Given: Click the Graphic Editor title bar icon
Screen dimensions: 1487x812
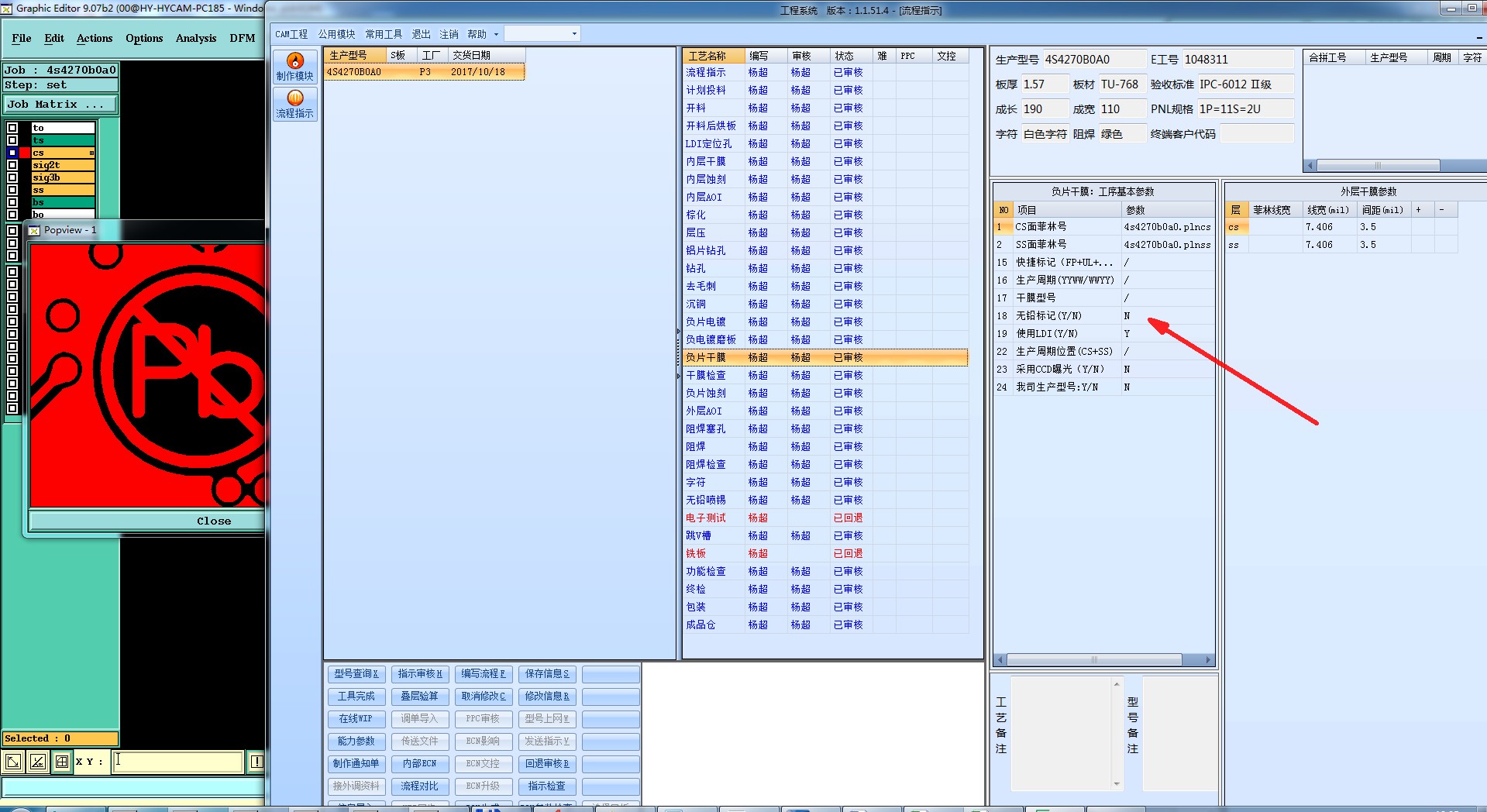Looking at the screenshot, I should [7, 9].
